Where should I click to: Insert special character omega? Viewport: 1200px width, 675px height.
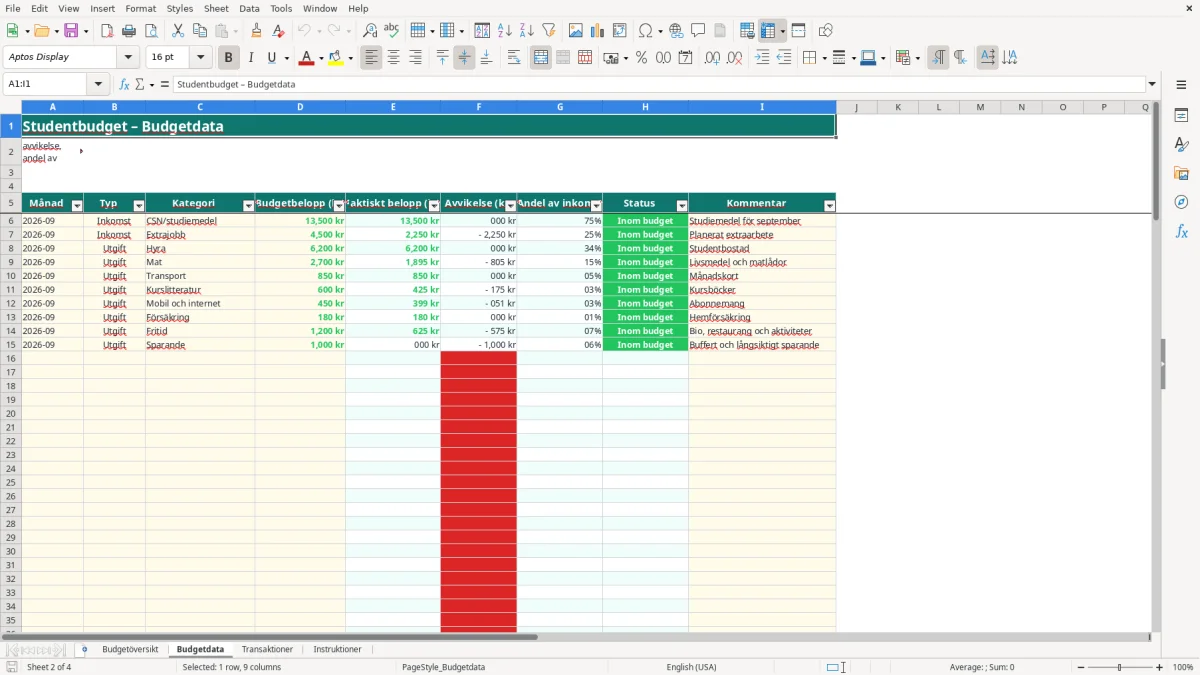point(645,31)
